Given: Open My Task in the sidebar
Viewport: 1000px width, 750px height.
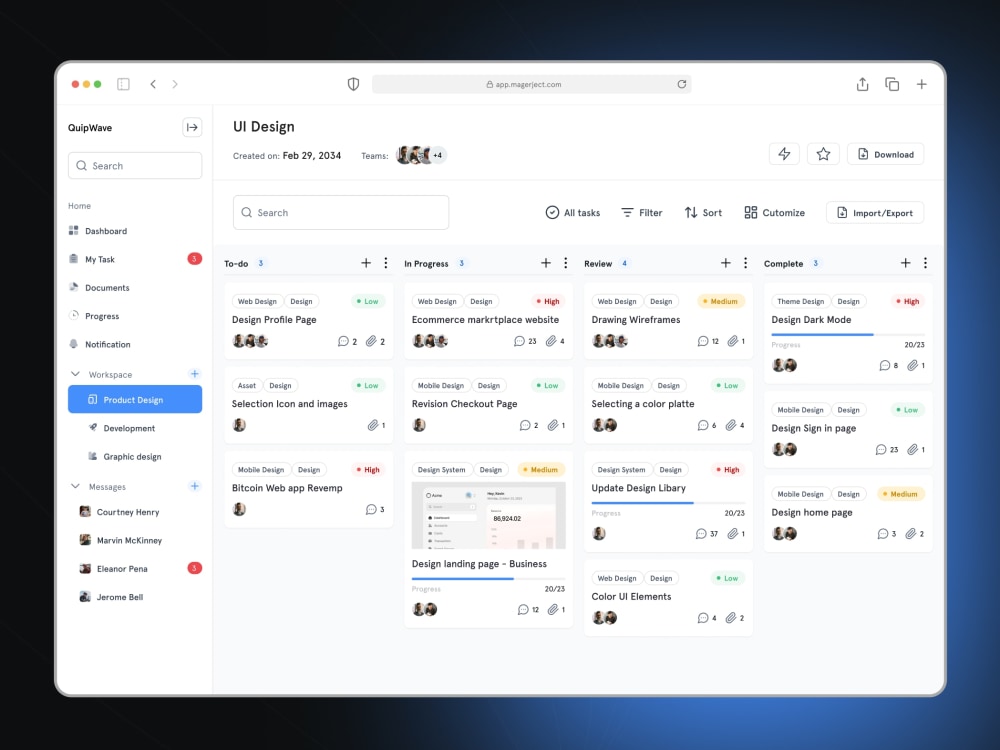Looking at the screenshot, I should click(135, 259).
